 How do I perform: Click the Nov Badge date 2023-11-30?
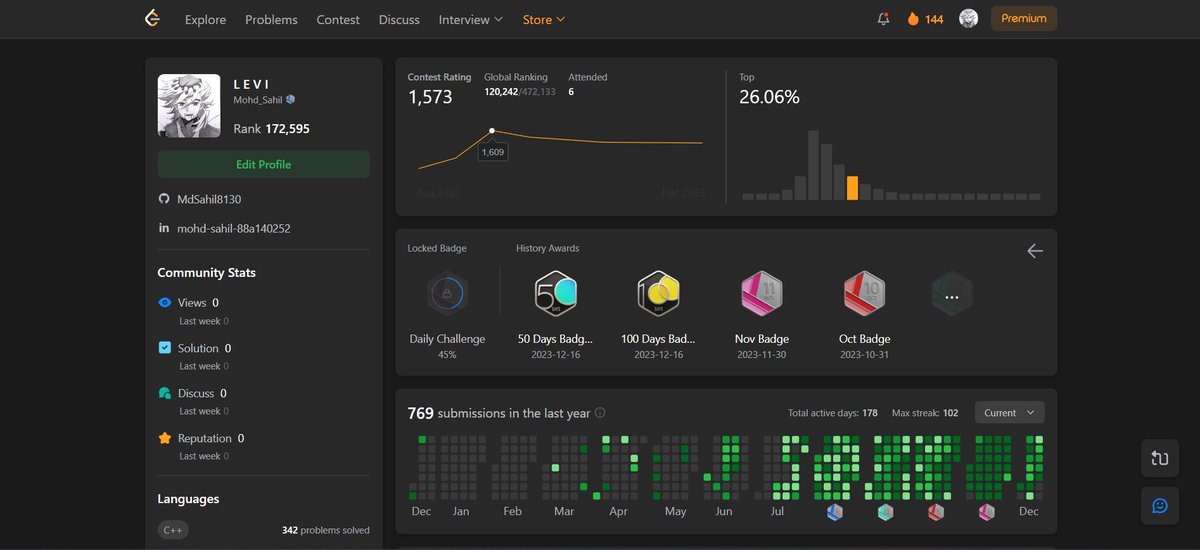point(762,355)
